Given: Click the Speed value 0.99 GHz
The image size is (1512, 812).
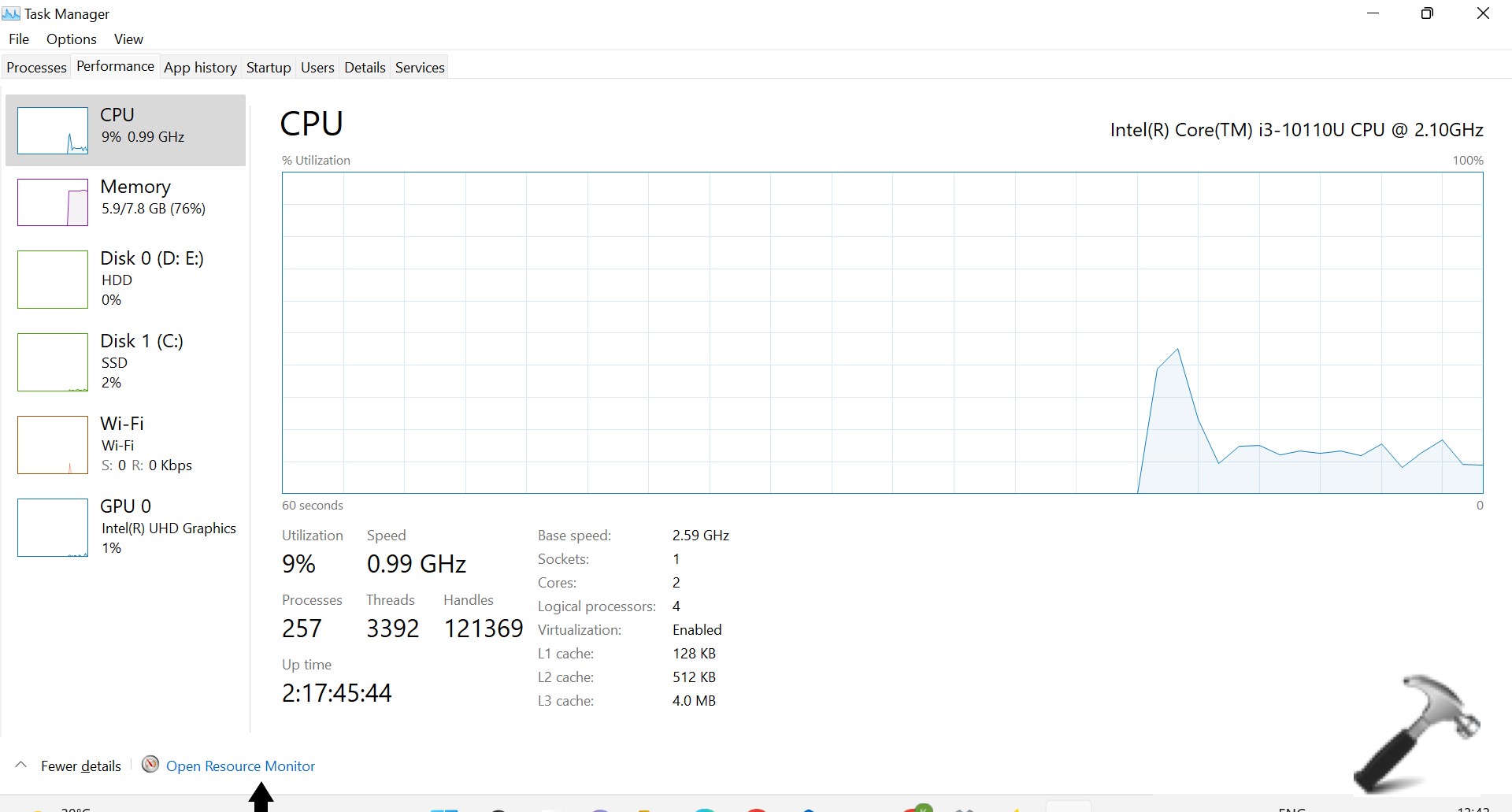Looking at the screenshot, I should pyautogui.click(x=417, y=564).
